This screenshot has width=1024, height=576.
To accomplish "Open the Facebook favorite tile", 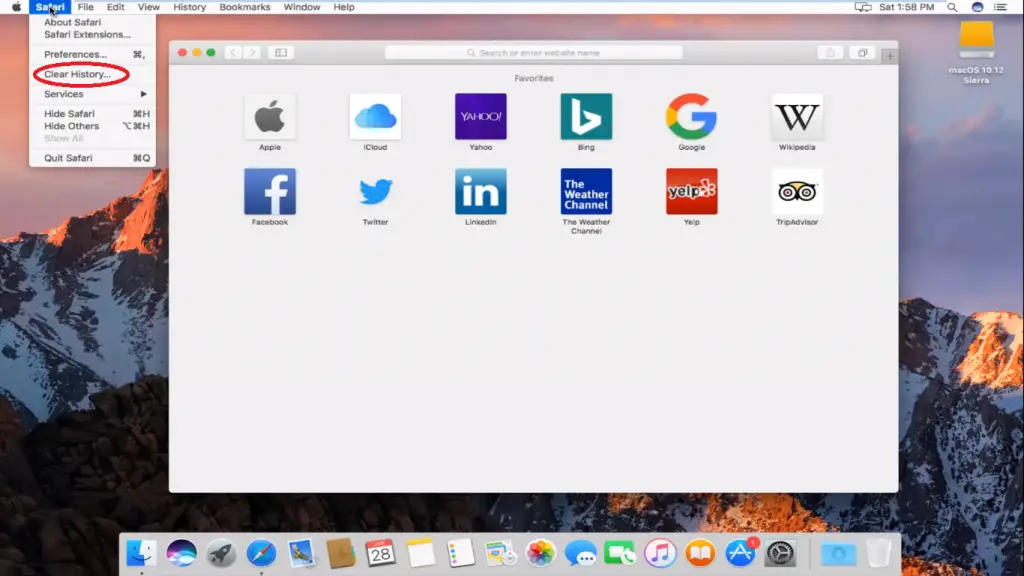I will (x=270, y=191).
